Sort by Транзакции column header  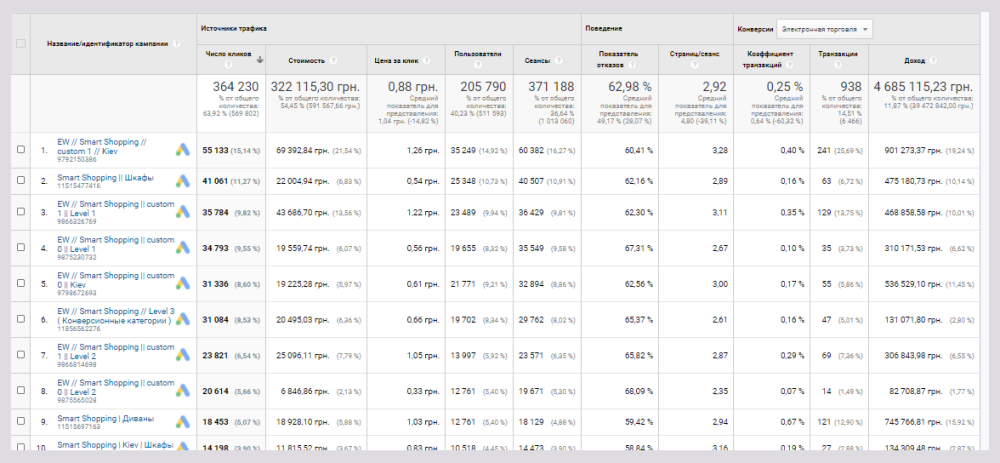(836, 56)
